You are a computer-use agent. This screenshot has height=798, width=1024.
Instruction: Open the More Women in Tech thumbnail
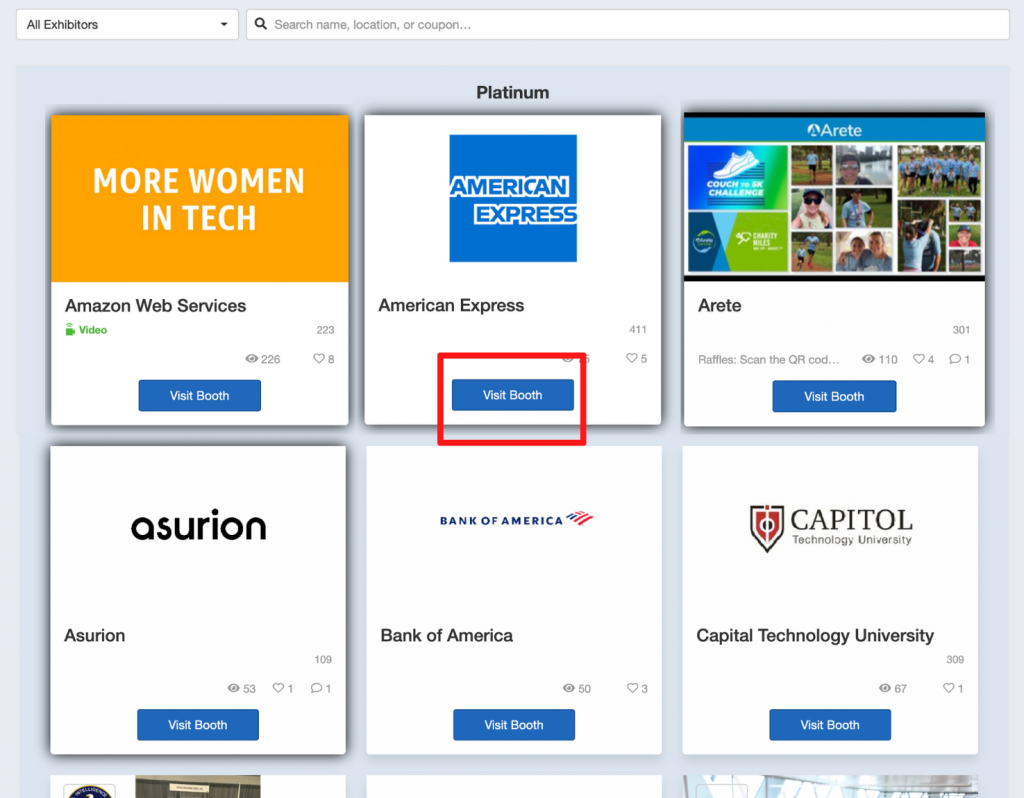pos(199,198)
